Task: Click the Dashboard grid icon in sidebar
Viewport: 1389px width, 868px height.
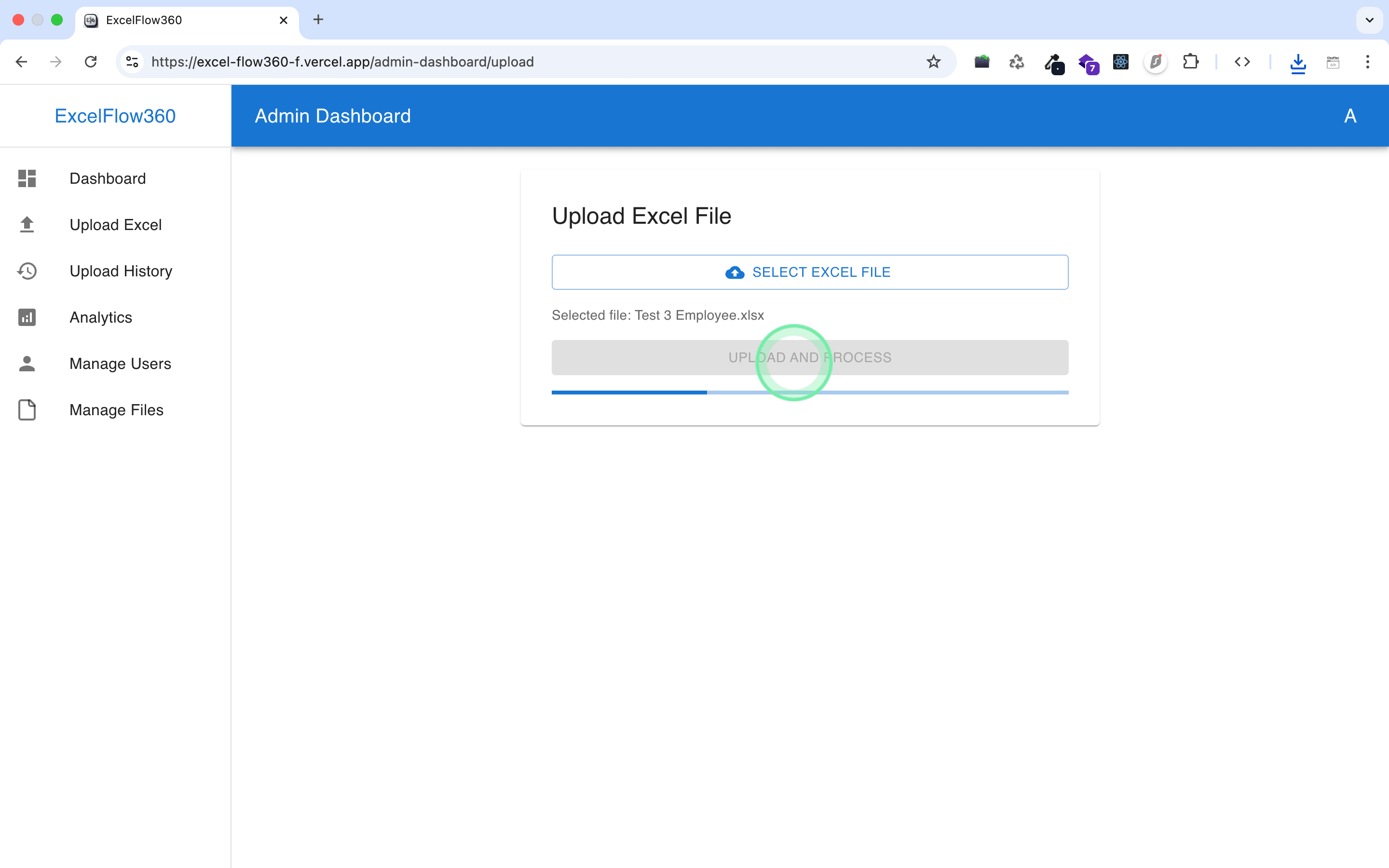Action: click(x=27, y=178)
